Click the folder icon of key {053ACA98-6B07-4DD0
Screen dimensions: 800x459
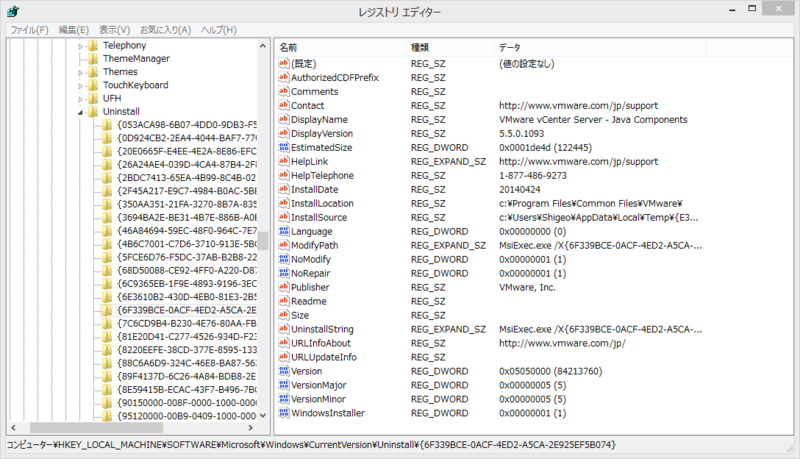107,124
